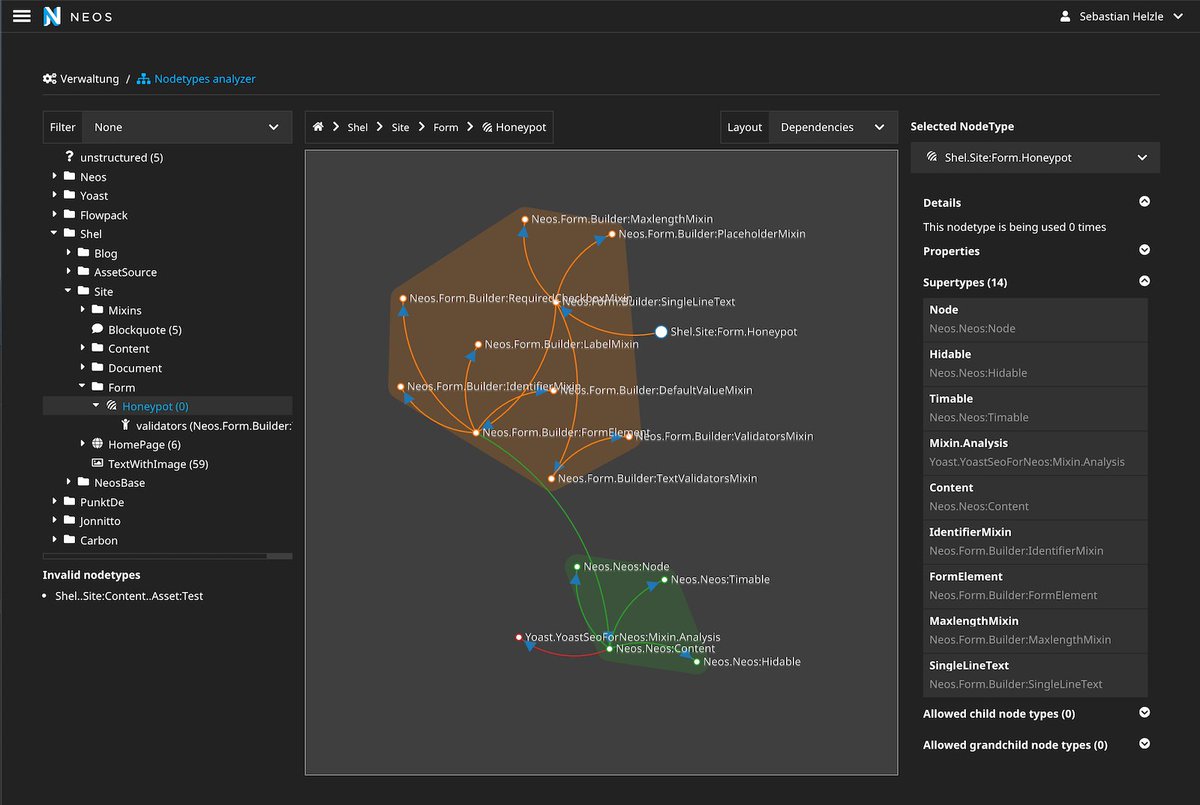Click the Neos.Form.Builder:ValidatorsMixin graph node
The height and width of the screenshot is (805, 1200).
pyautogui.click(x=629, y=436)
